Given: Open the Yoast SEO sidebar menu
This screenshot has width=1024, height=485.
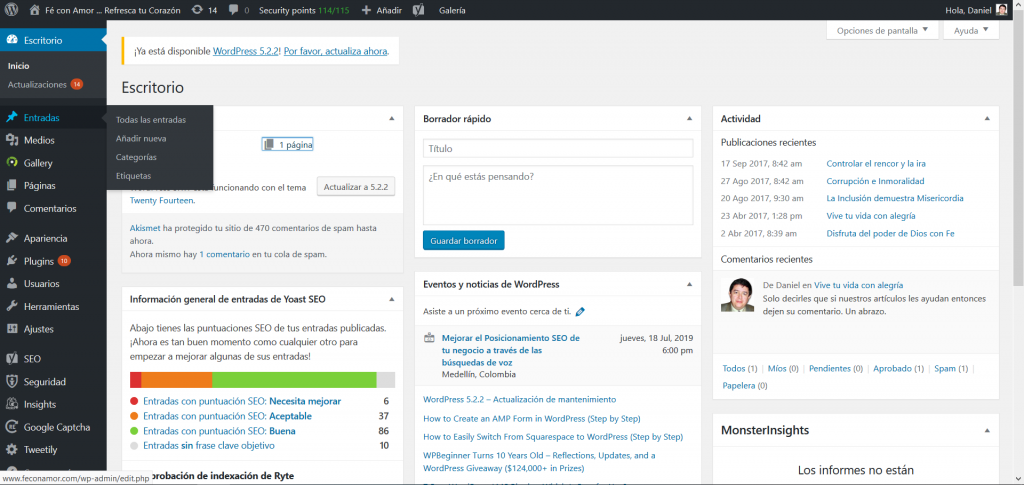Looking at the screenshot, I should pos(32,358).
